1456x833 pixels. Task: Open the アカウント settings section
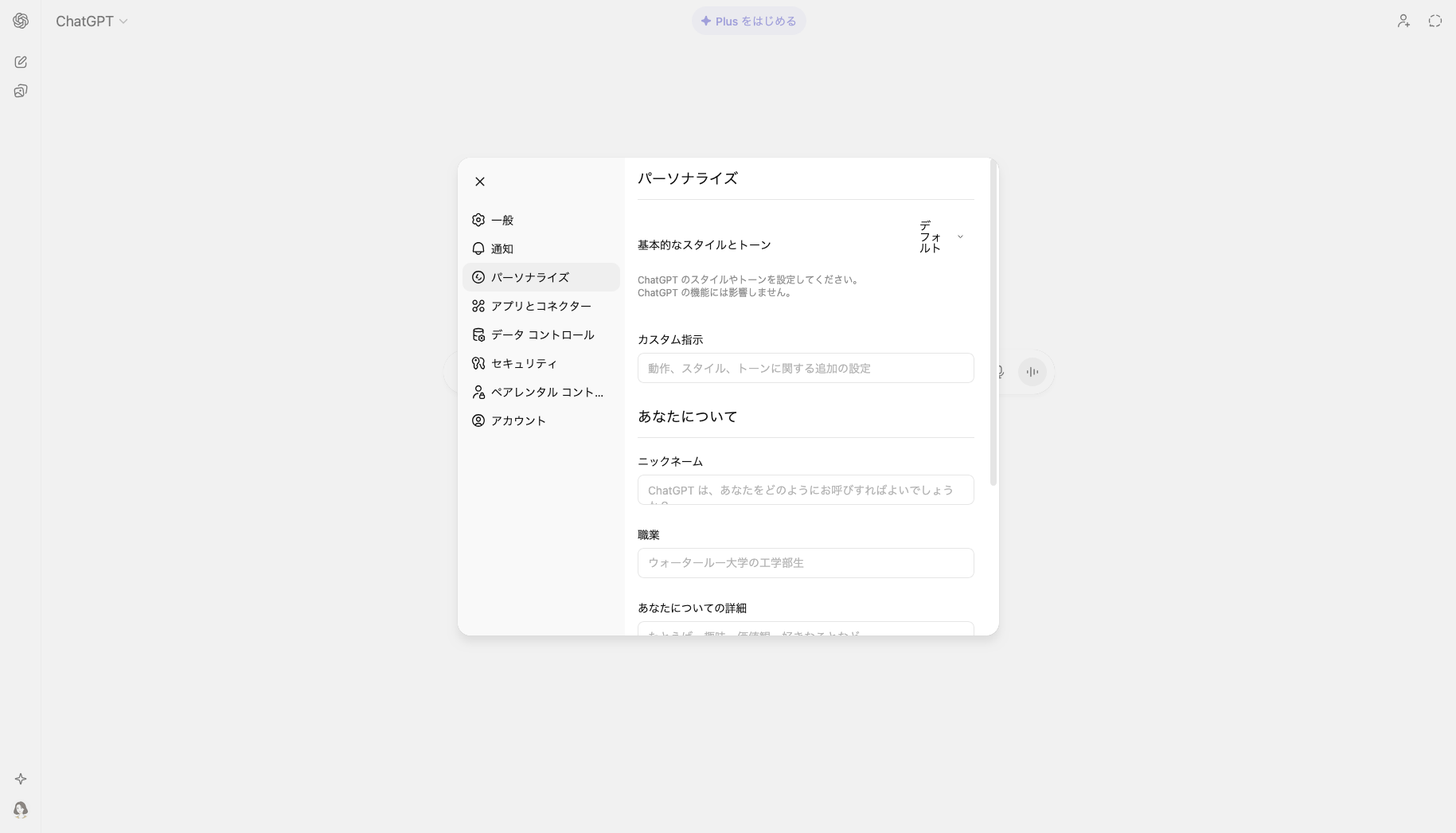pyautogui.click(x=518, y=420)
